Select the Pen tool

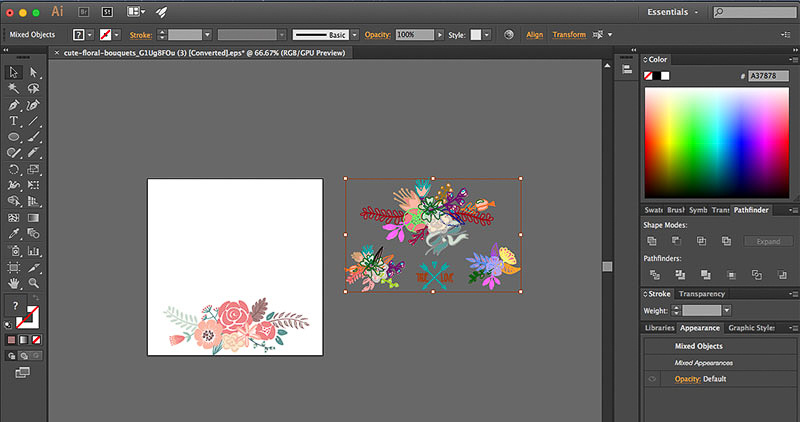point(13,105)
